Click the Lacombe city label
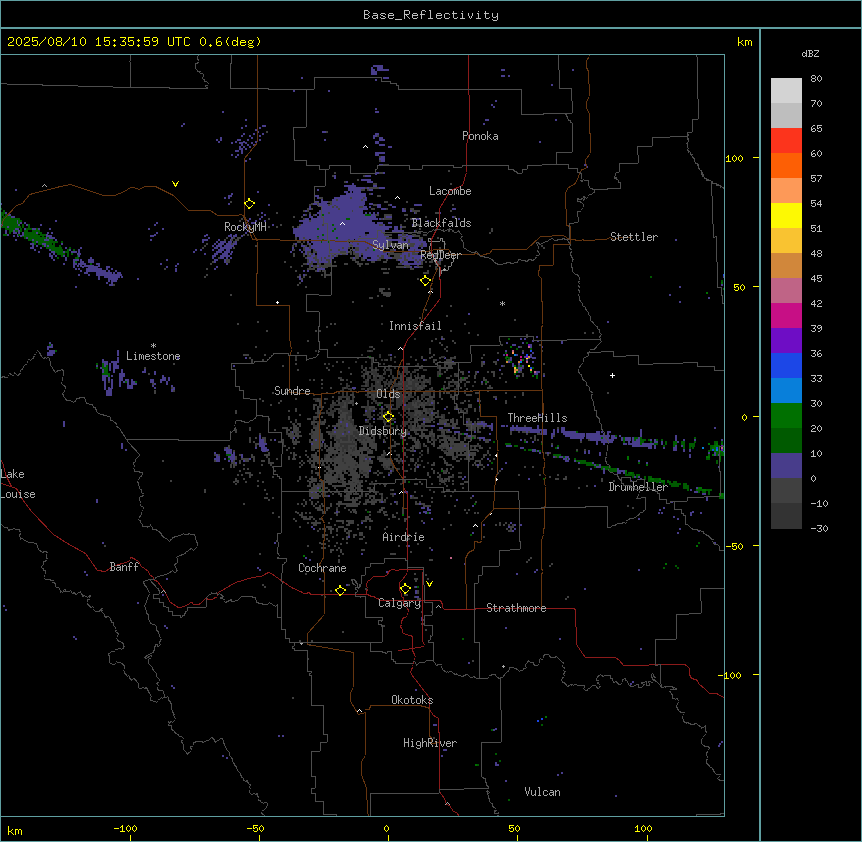 point(450,191)
